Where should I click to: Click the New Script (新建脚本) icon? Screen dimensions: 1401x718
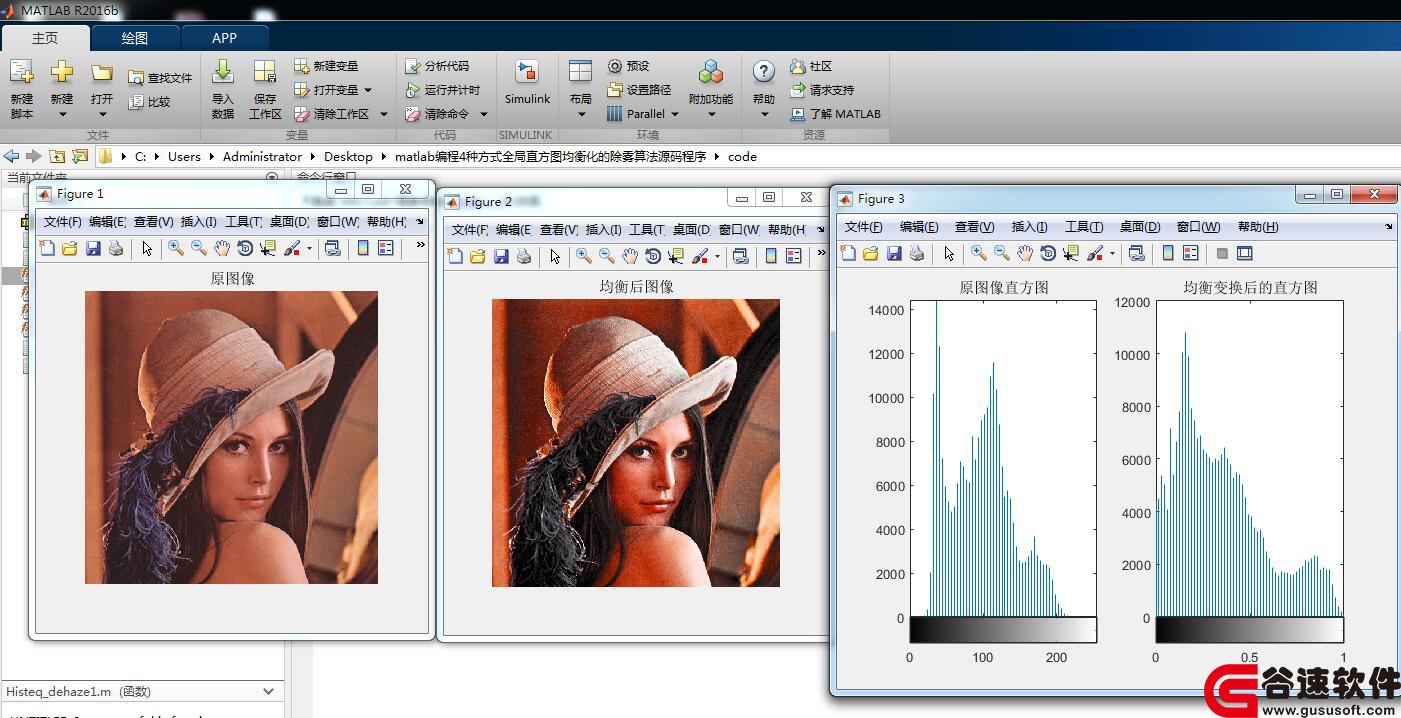tap(22, 73)
